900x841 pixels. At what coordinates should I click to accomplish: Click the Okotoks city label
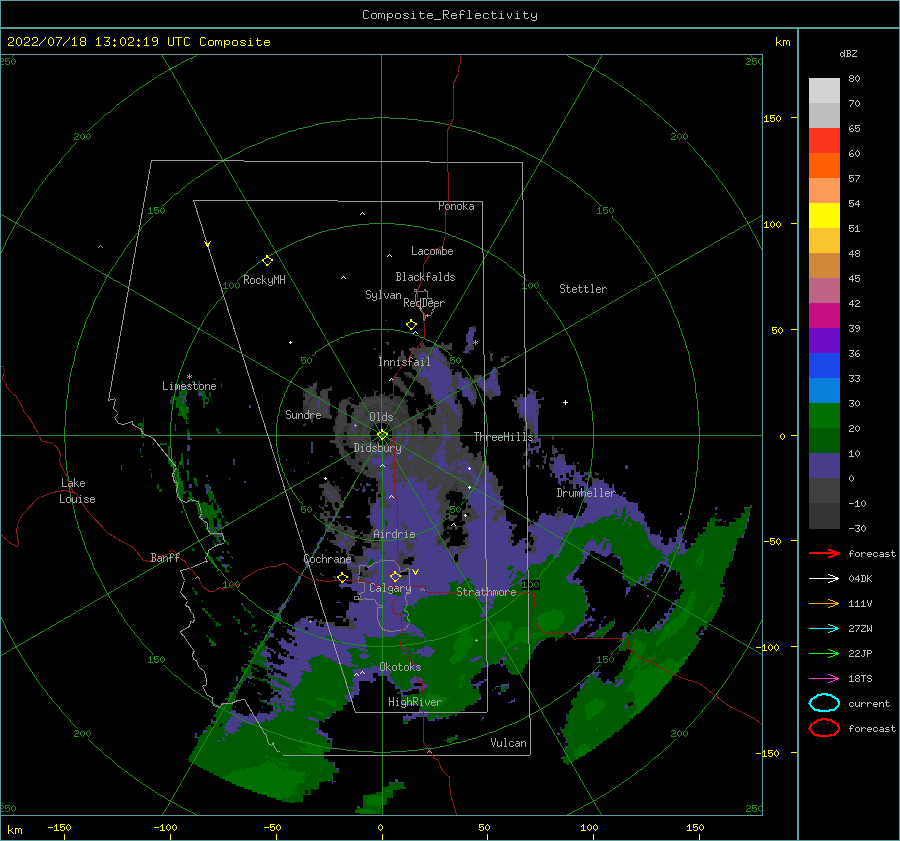click(x=400, y=667)
